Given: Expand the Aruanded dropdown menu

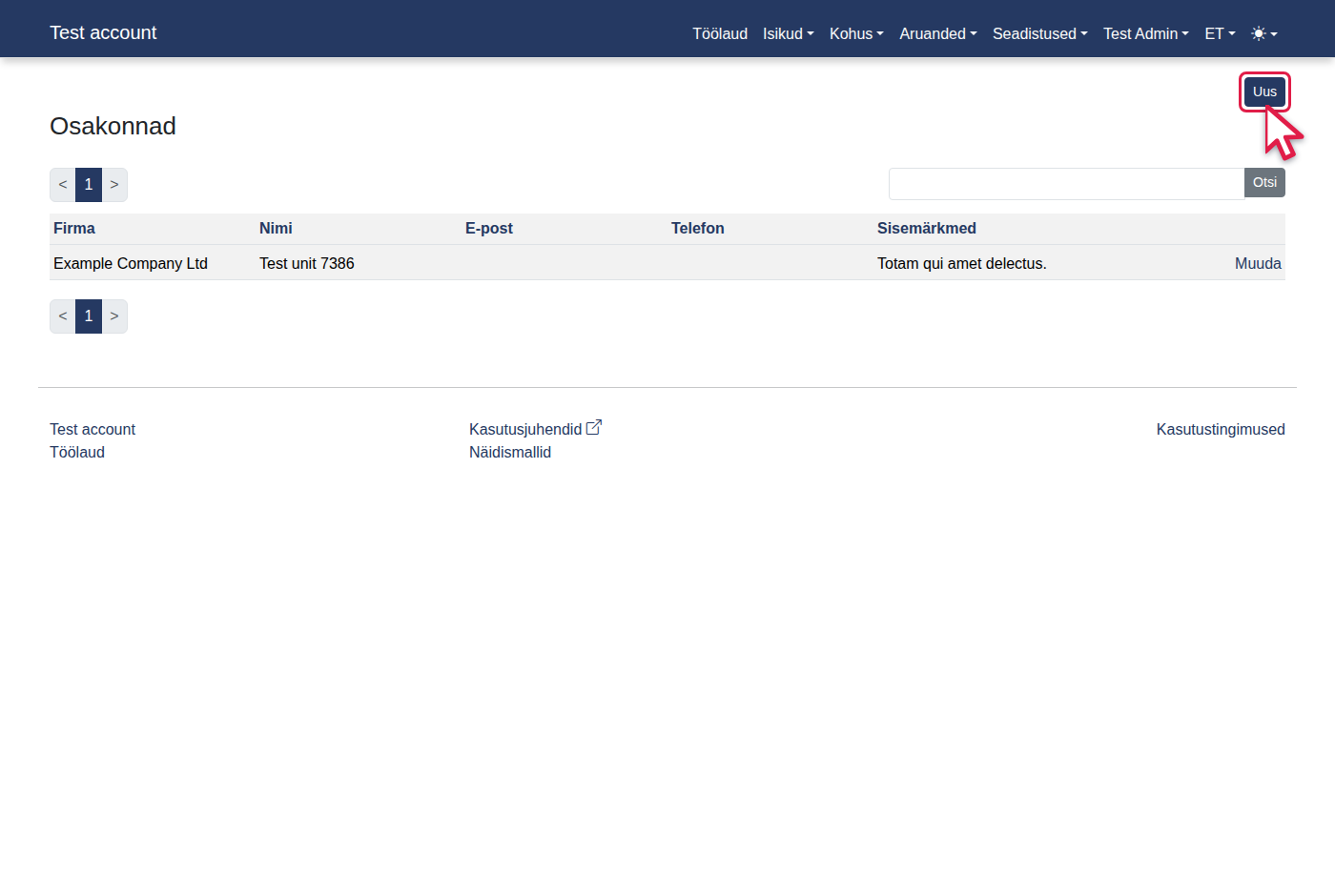Looking at the screenshot, I should [938, 33].
